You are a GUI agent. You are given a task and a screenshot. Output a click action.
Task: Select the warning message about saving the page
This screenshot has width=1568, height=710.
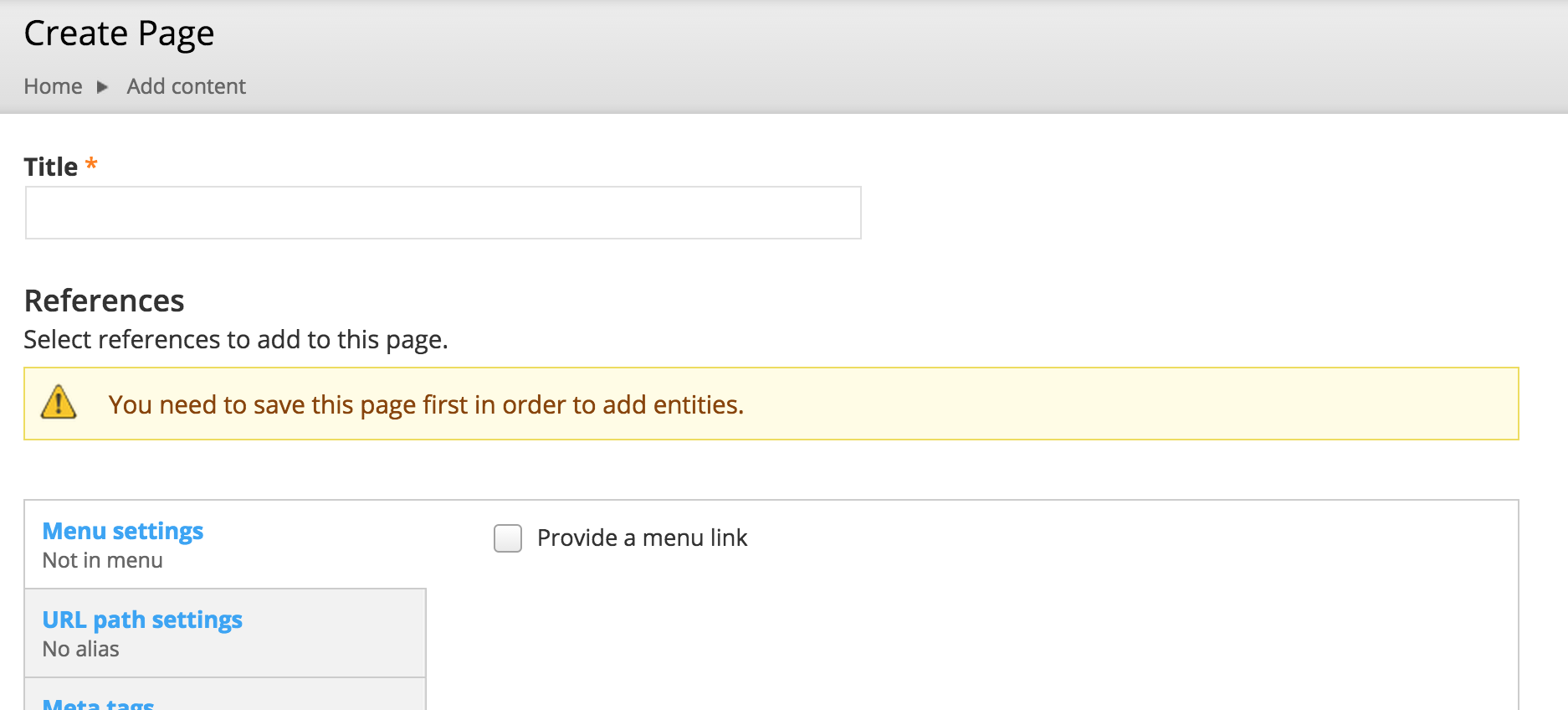[x=427, y=404]
